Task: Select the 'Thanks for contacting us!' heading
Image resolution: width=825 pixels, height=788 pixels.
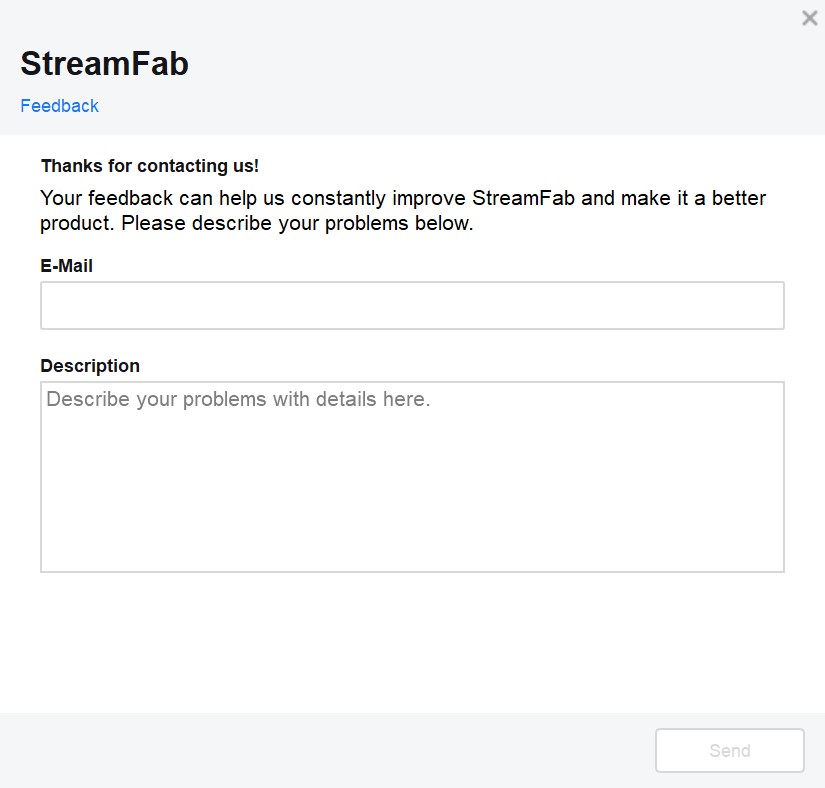Action: click(150, 166)
